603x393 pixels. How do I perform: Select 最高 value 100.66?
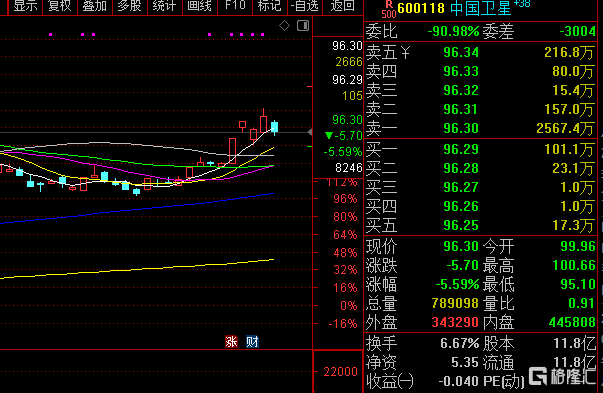[574, 265]
